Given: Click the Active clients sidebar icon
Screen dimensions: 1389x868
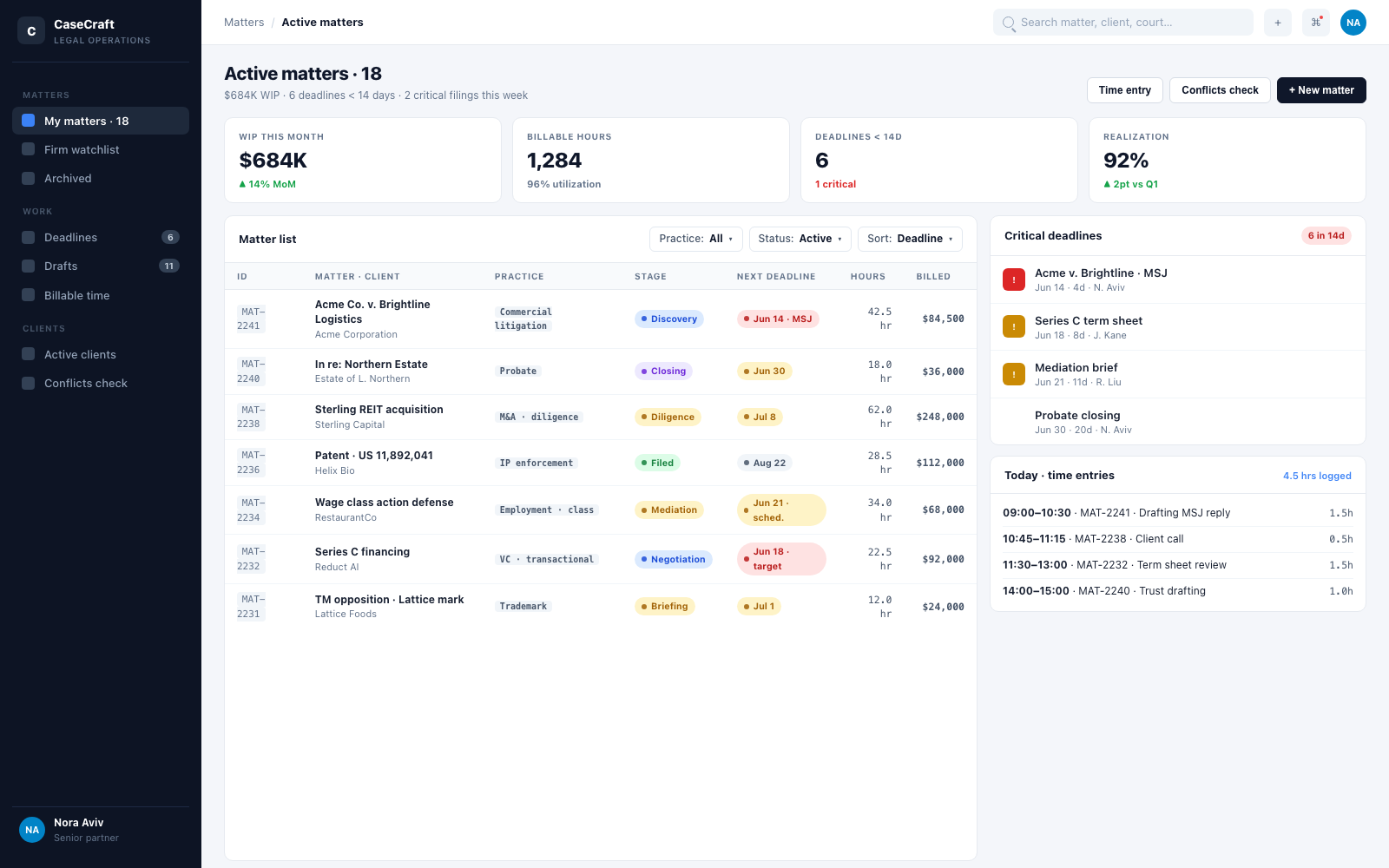Looking at the screenshot, I should coord(29,354).
